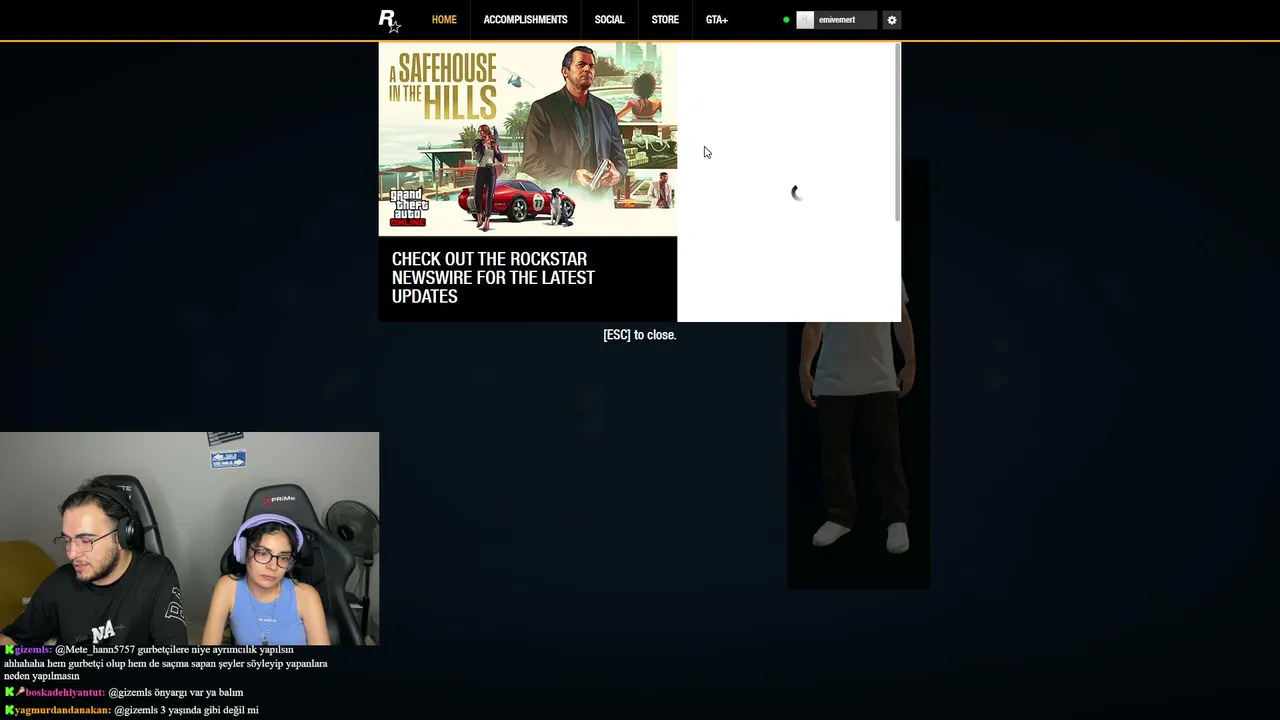Viewport: 1280px width, 720px height.
Task: Click the "[ESC] to close." hint text
Action: (x=640, y=335)
